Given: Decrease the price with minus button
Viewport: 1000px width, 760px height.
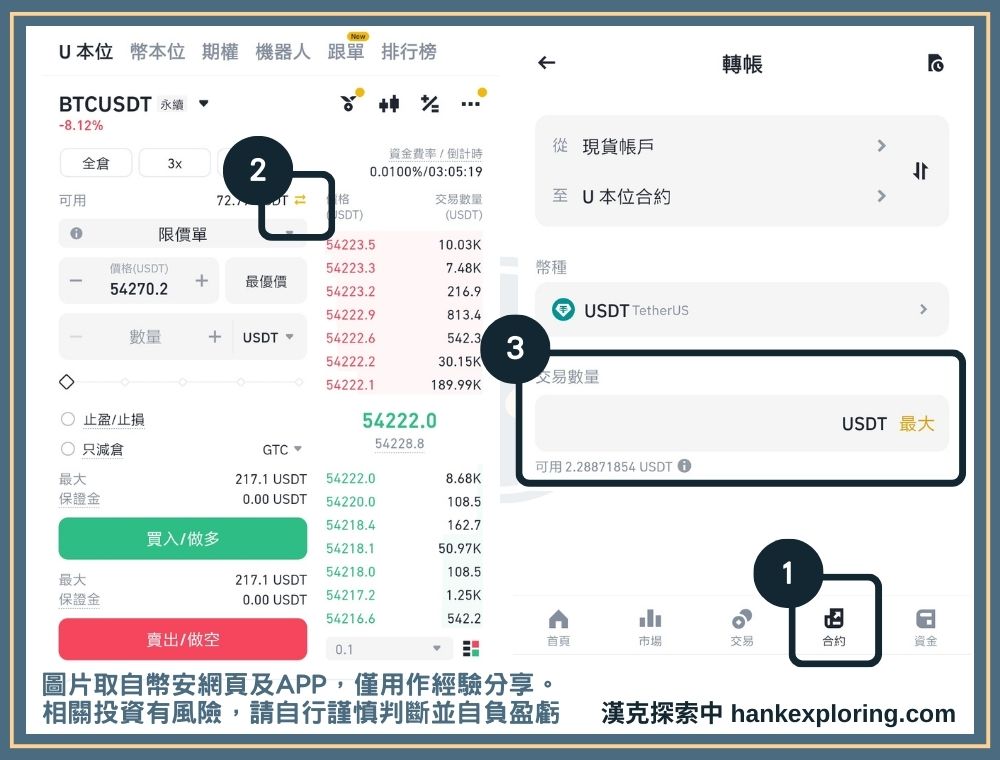Looking at the screenshot, I should [76, 281].
